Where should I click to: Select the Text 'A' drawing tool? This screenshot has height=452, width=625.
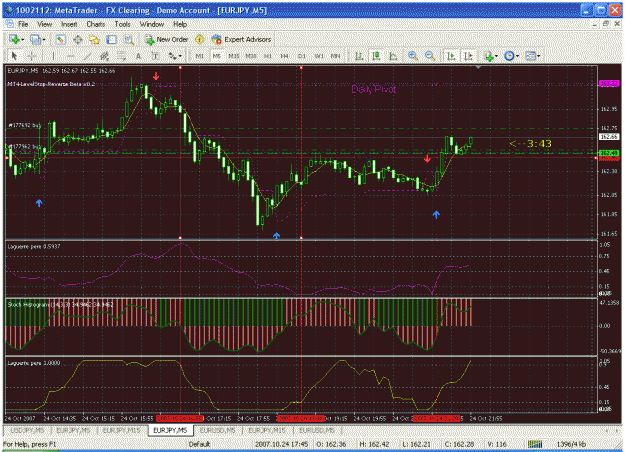(138, 56)
